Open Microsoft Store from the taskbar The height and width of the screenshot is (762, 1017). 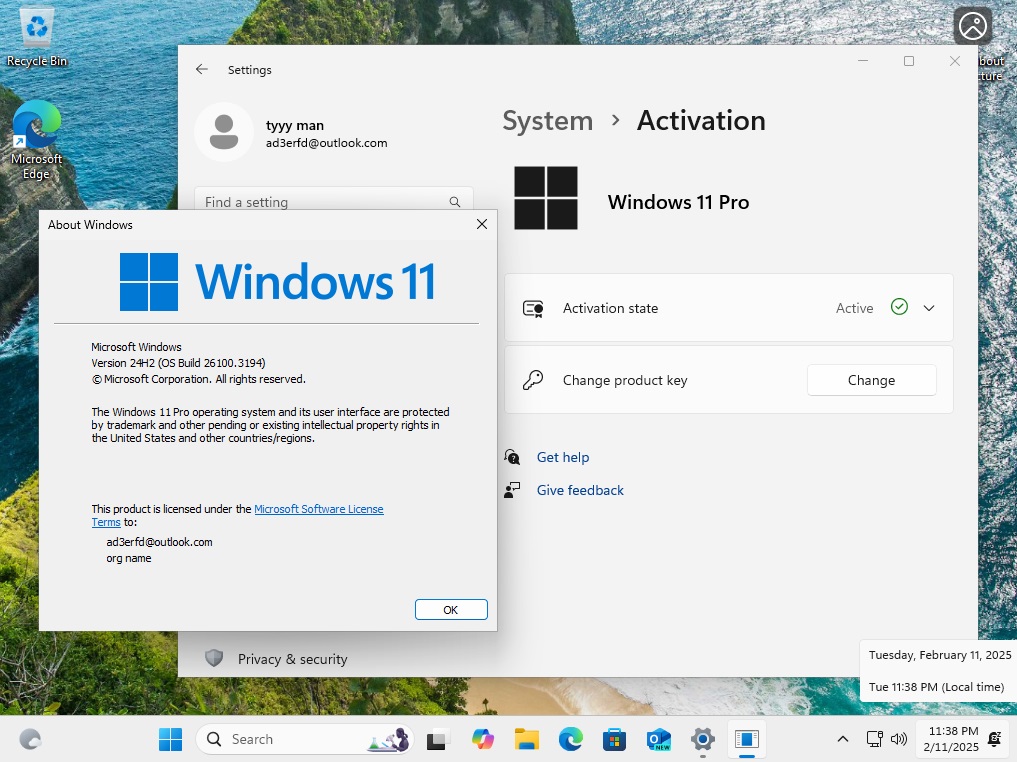click(614, 739)
